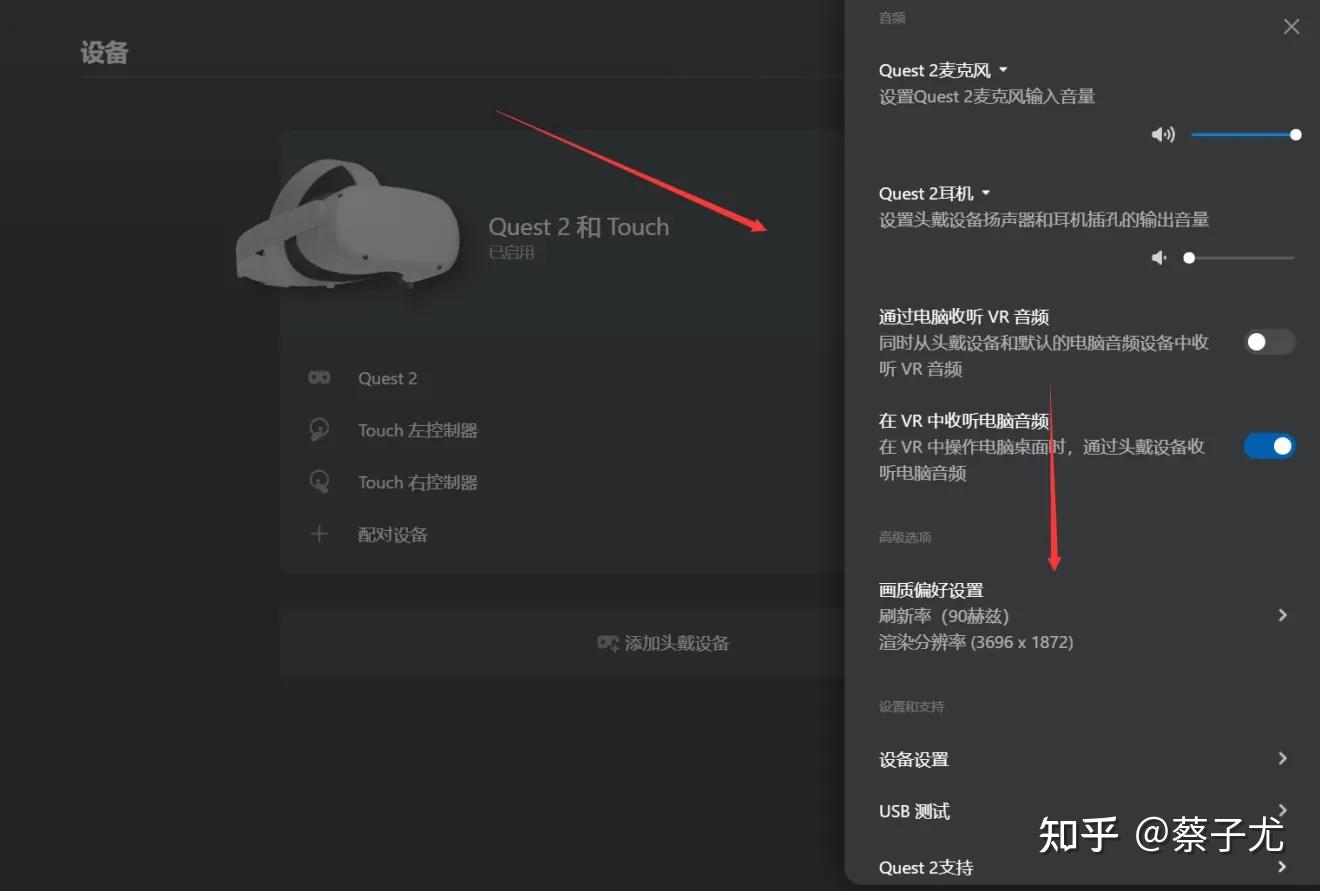
Task: Open the USB 测试 entry
Action: (x=1083, y=811)
